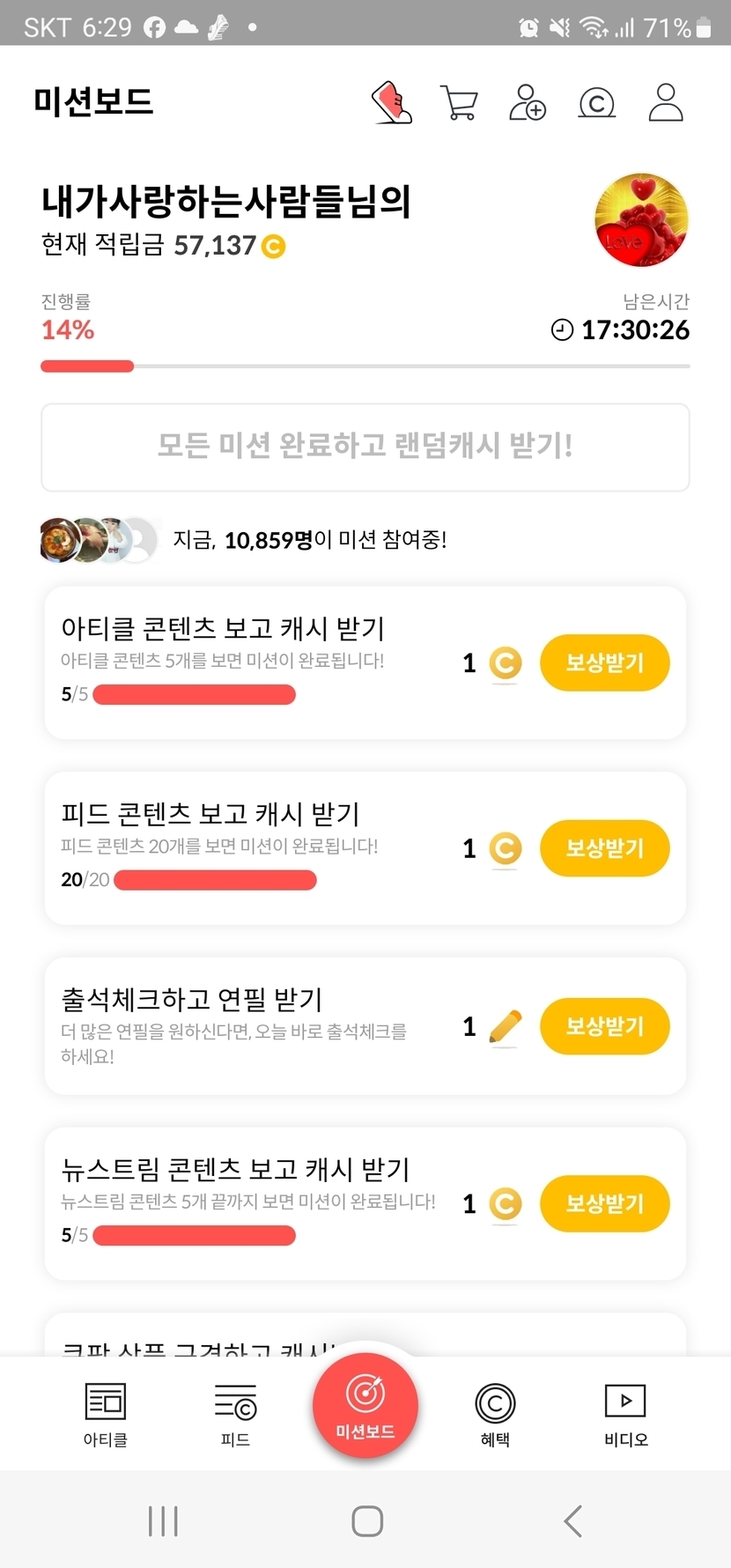The image size is (731, 1568).
Task: Claim reward for 아티클 콘텐츠 mission
Action: (604, 662)
